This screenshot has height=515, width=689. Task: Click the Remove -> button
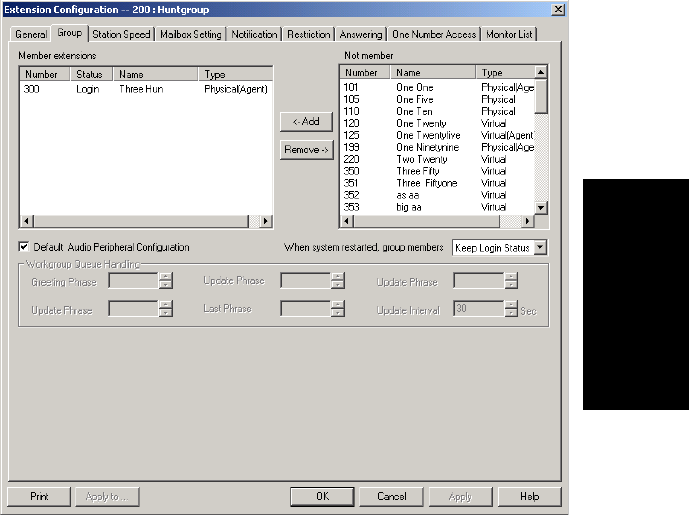306,150
